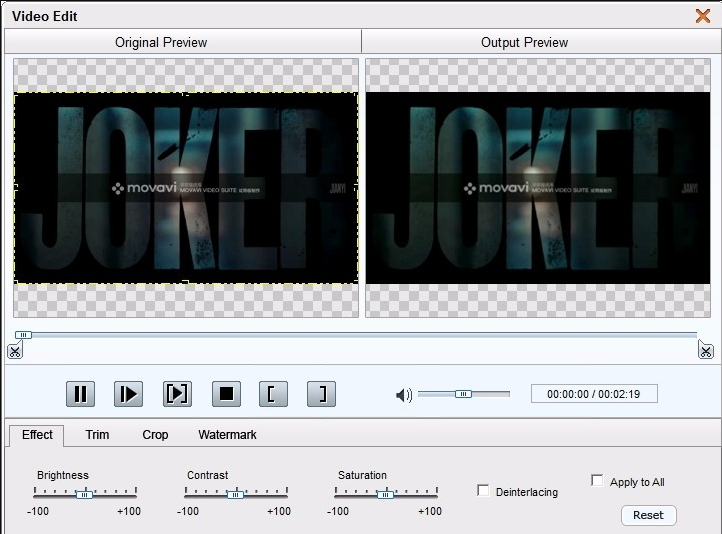Close the Video Edit dialog

[703, 16]
